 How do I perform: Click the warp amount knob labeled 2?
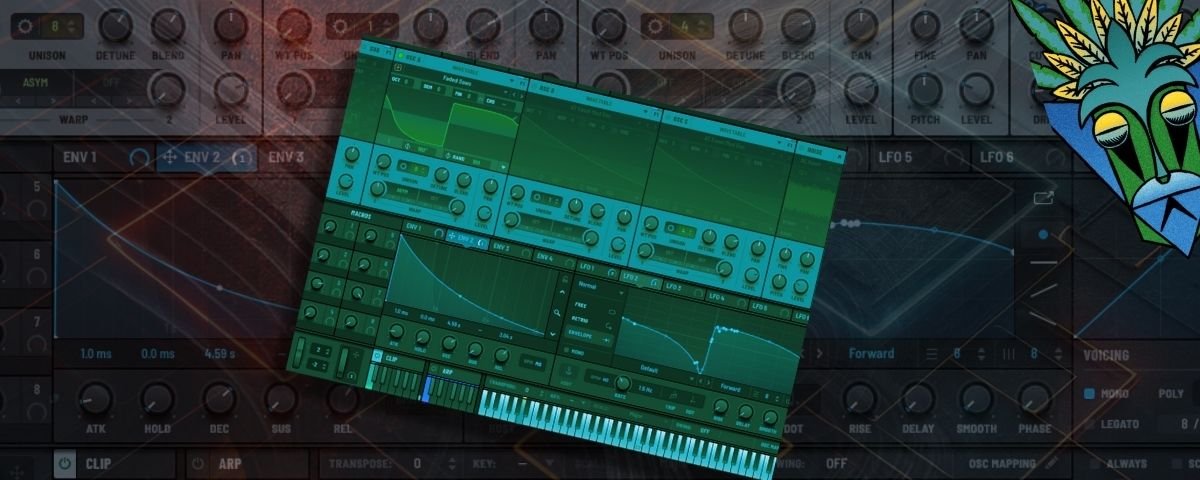pyautogui.click(x=166, y=90)
